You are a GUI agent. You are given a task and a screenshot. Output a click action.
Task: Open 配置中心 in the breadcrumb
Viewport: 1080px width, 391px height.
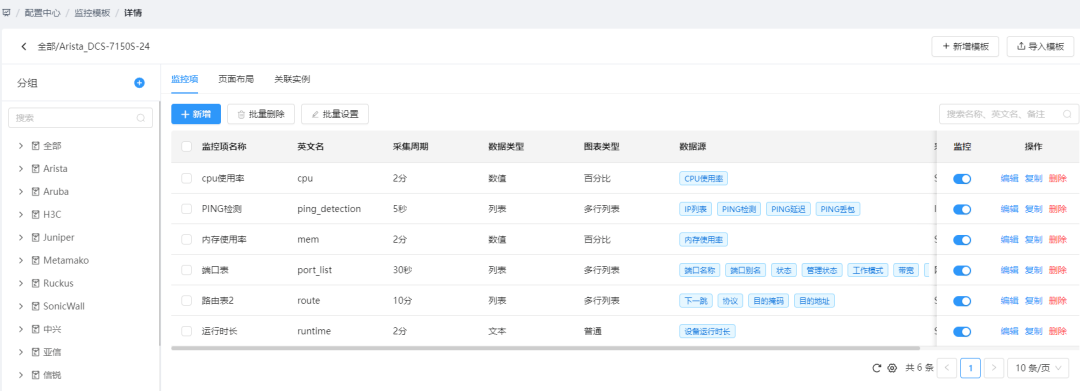click(x=42, y=12)
